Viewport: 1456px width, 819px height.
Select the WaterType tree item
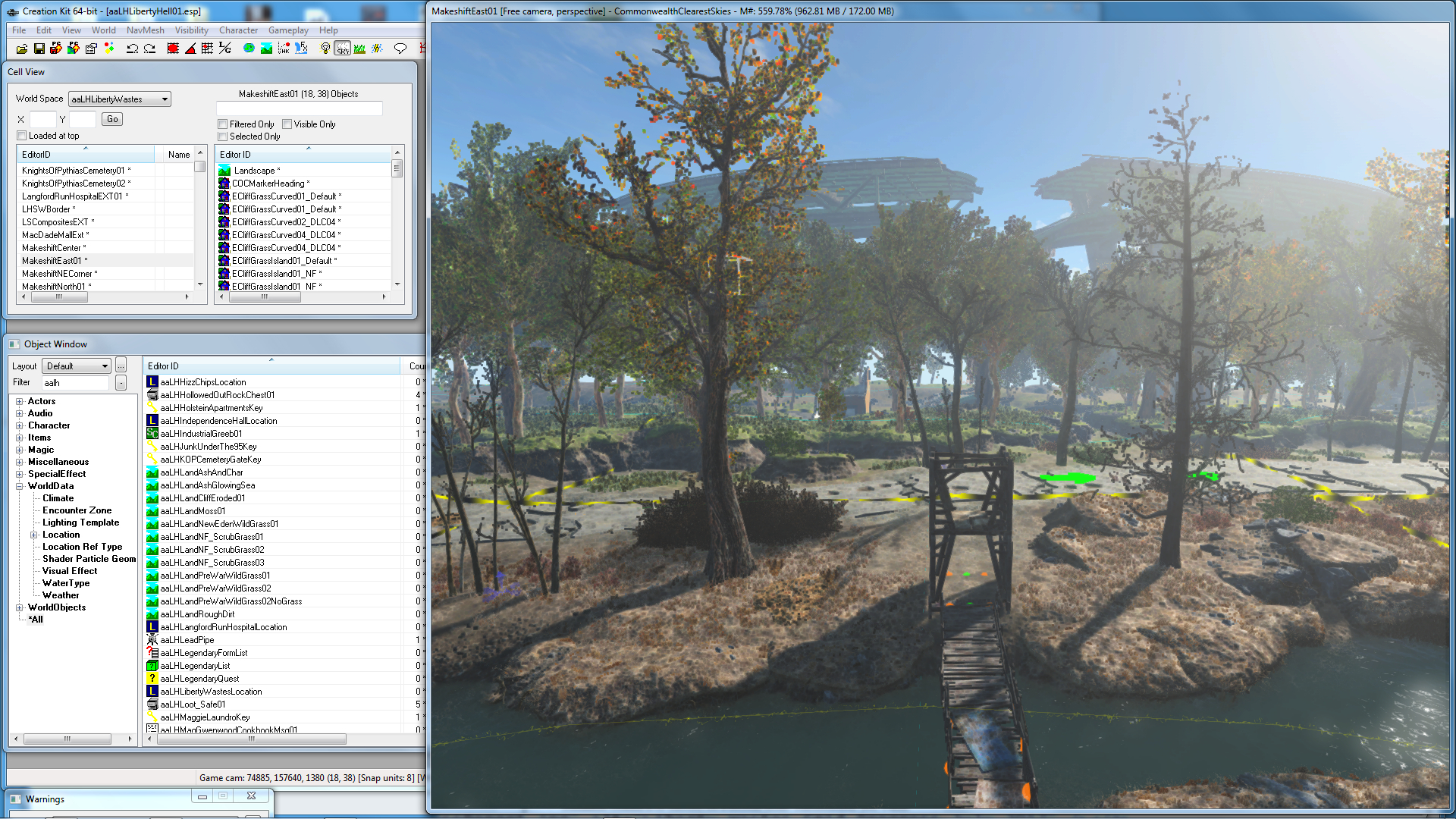coord(66,583)
